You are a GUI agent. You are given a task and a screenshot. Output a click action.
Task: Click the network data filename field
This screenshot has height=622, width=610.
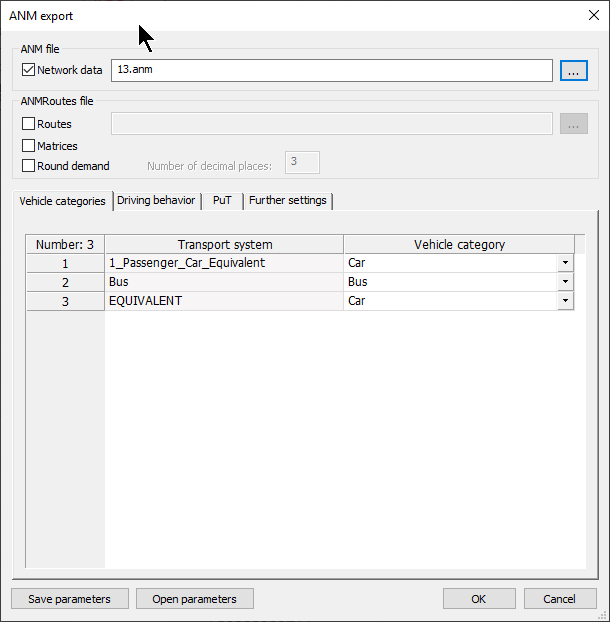[x=331, y=70]
